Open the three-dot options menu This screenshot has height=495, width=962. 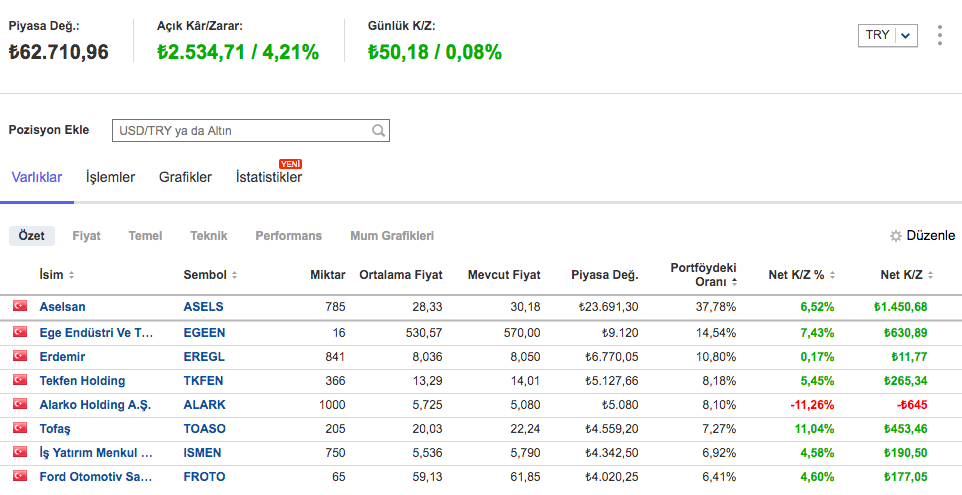click(x=939, y=35)
